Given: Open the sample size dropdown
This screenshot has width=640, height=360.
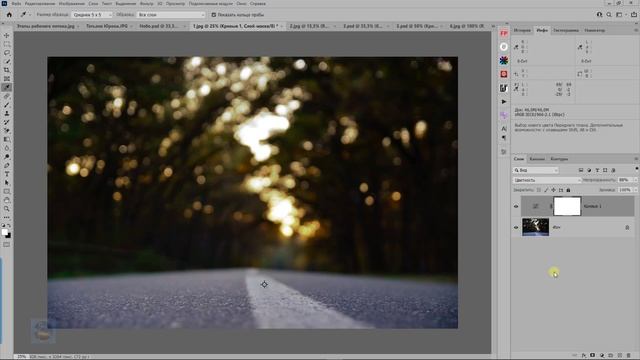Looking at the screenshot, I should [92, 15].
